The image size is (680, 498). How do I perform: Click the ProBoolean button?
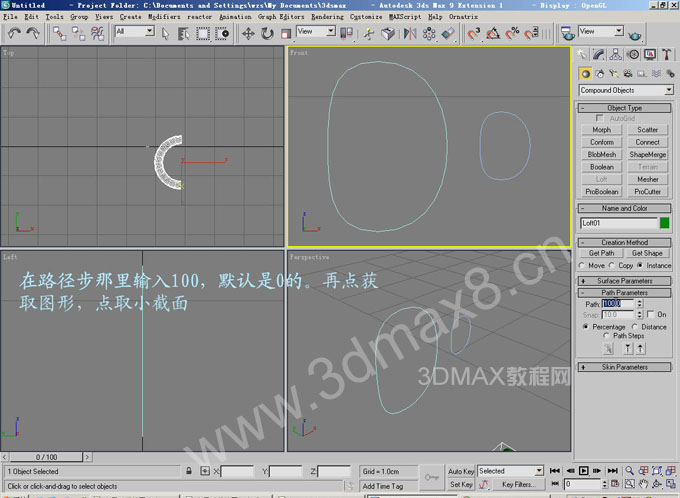pos(602,192)
